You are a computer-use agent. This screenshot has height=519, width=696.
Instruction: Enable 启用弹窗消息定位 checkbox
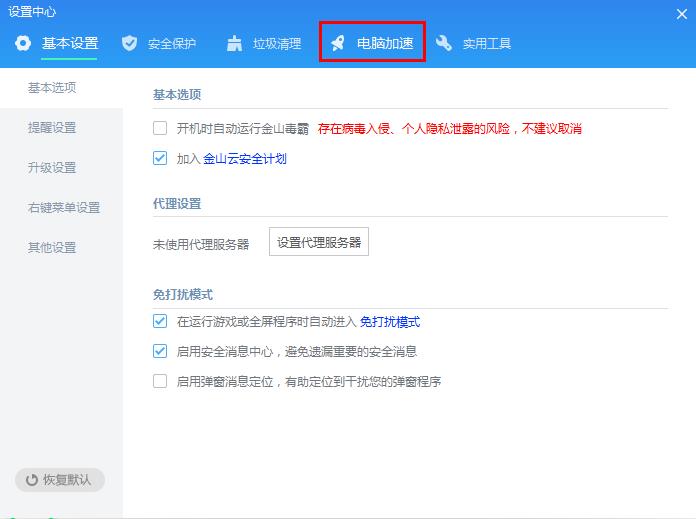[160, 381]
